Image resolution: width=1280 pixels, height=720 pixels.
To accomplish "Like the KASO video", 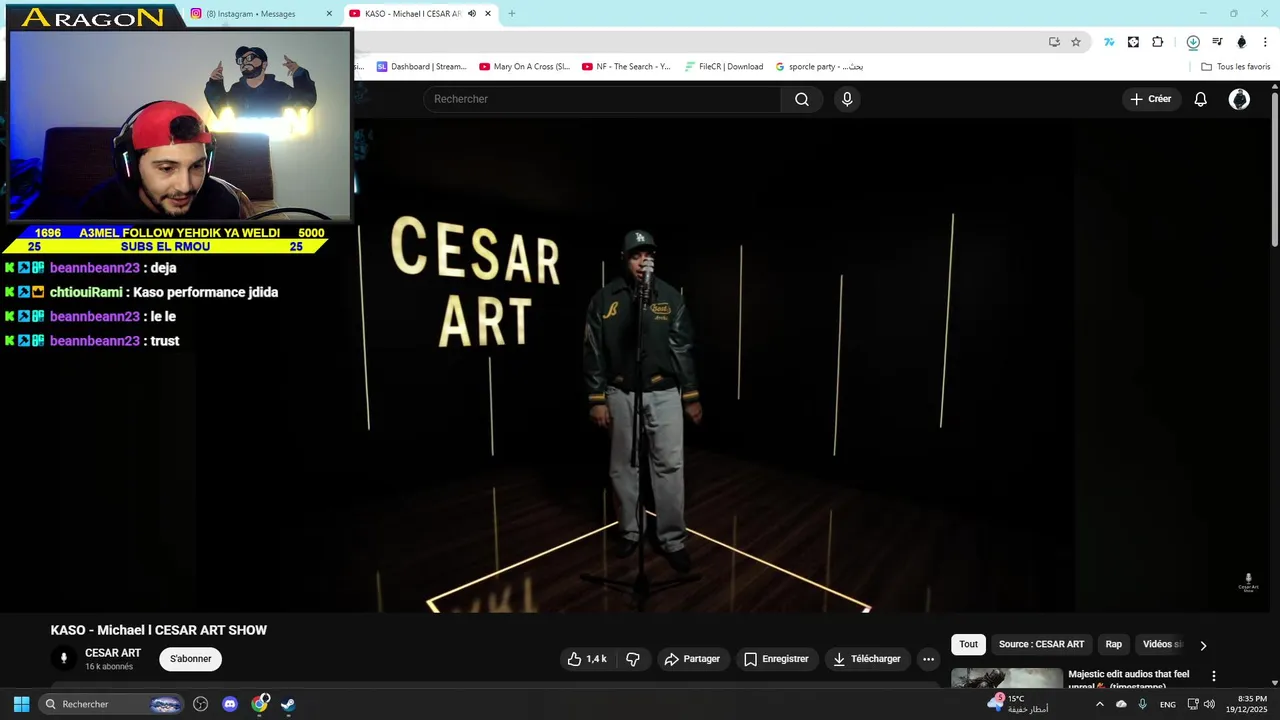I will point(587,659).
